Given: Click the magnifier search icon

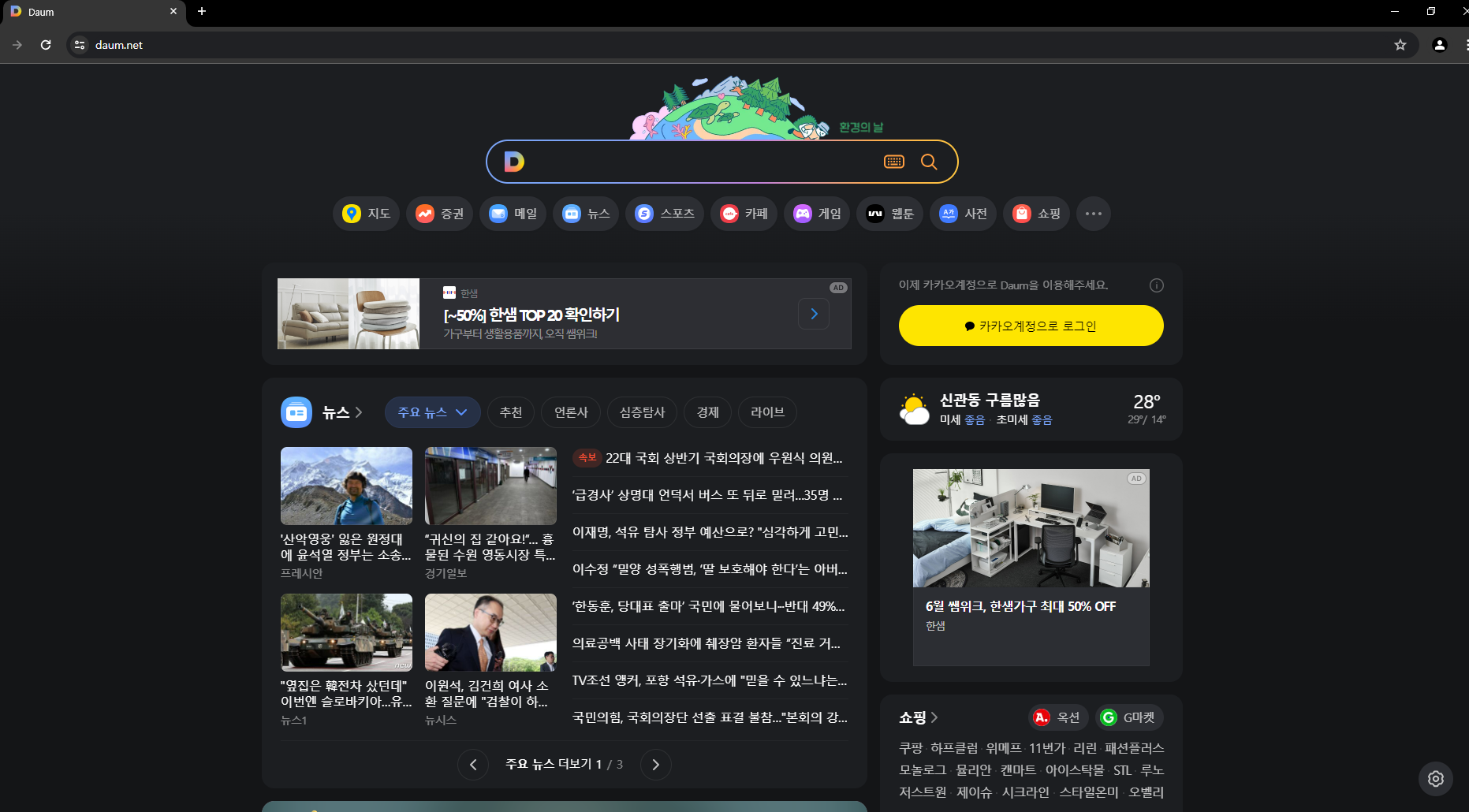Looking at the screenshot, I should coord(928,162).
